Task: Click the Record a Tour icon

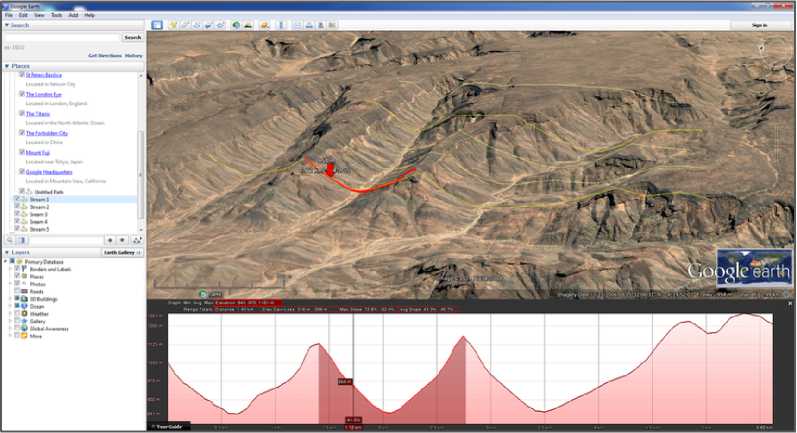Action: 220,25
